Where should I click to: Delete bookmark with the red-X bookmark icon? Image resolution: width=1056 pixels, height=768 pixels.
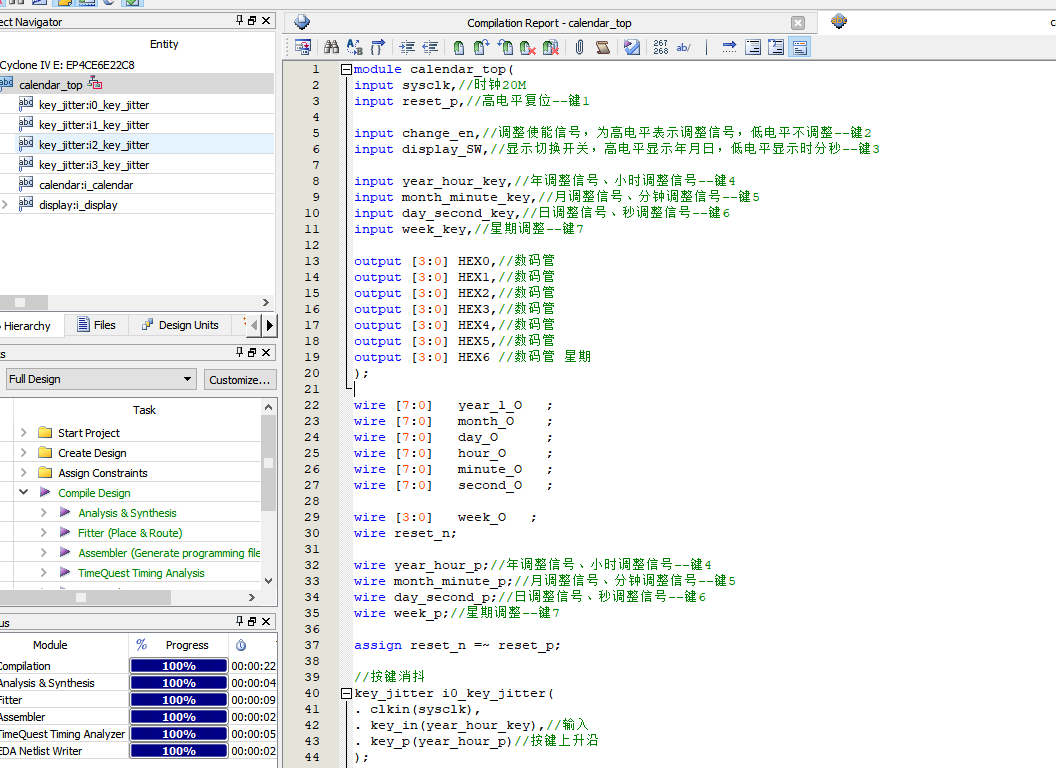pyautogui.click(x=528, y=47)
